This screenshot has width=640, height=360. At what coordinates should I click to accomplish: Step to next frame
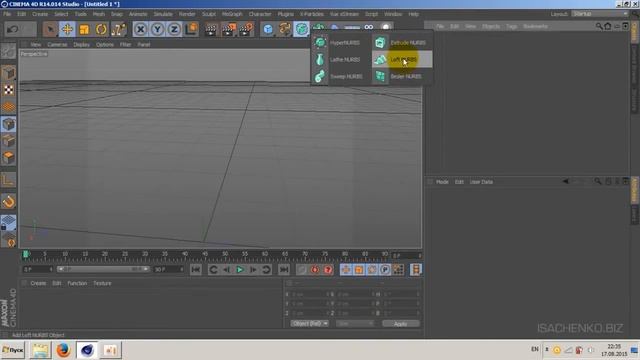point(253,269)
